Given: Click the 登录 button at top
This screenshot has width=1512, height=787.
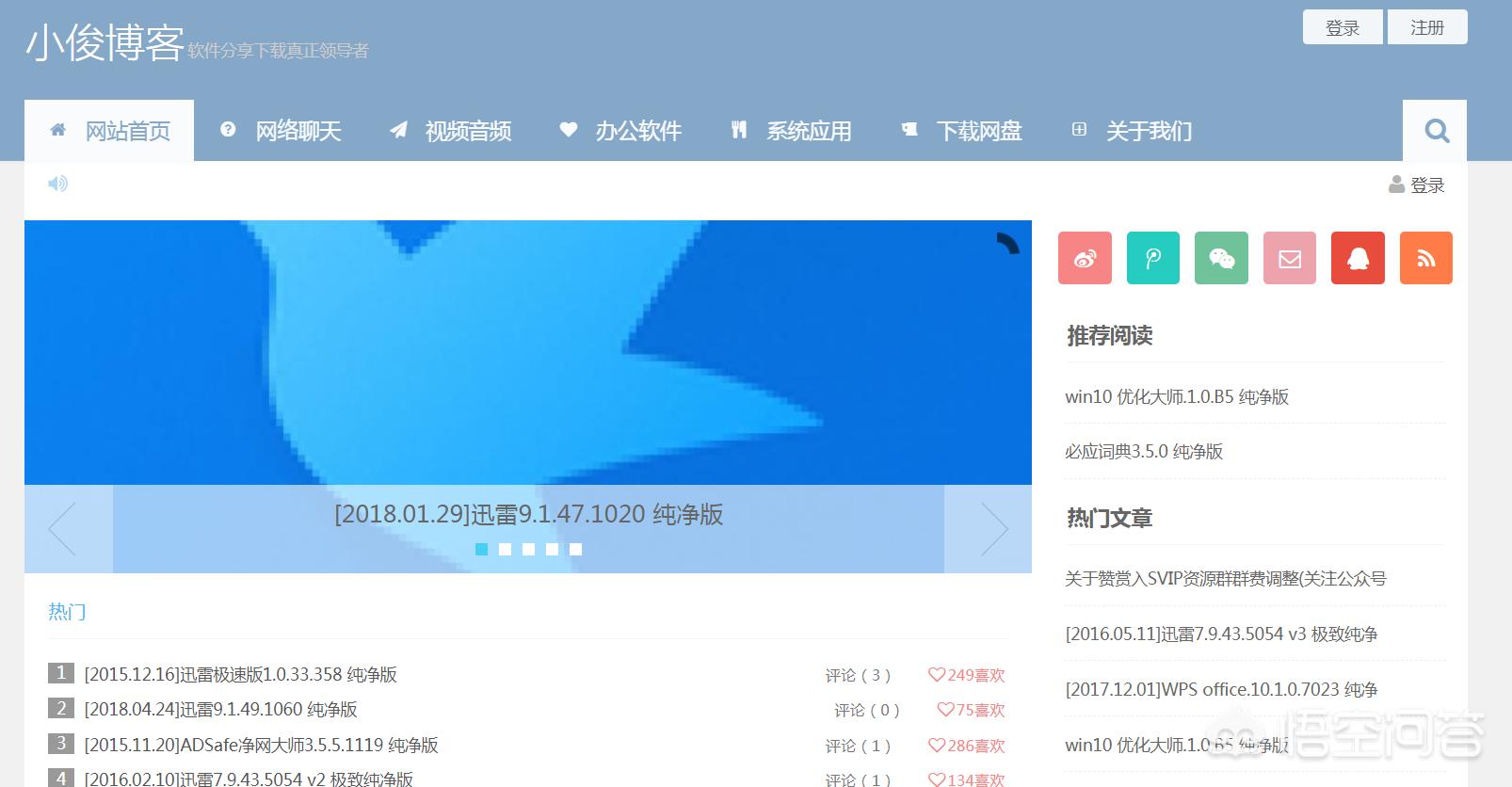Looking at the screenshot, I should click(x=1343, y=27).
